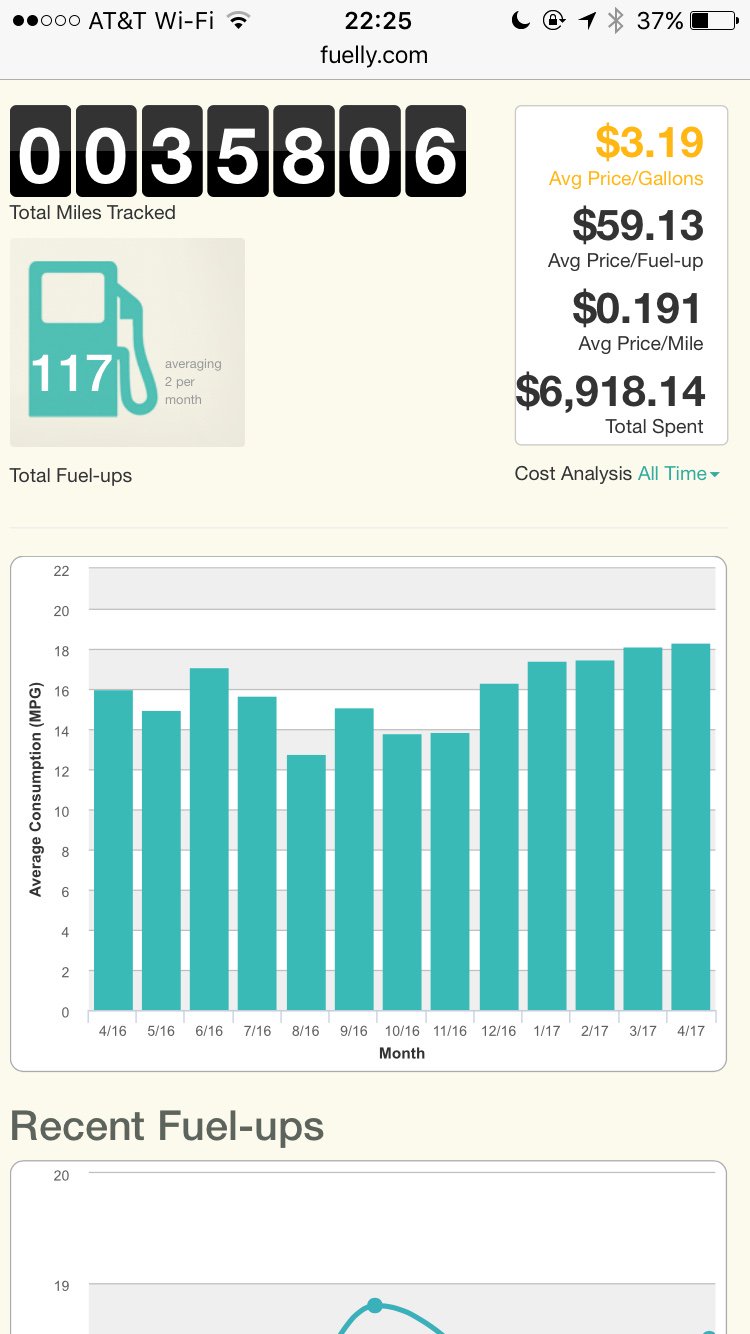Select the 4/17 bar in chart

click(x=690, y=827)
